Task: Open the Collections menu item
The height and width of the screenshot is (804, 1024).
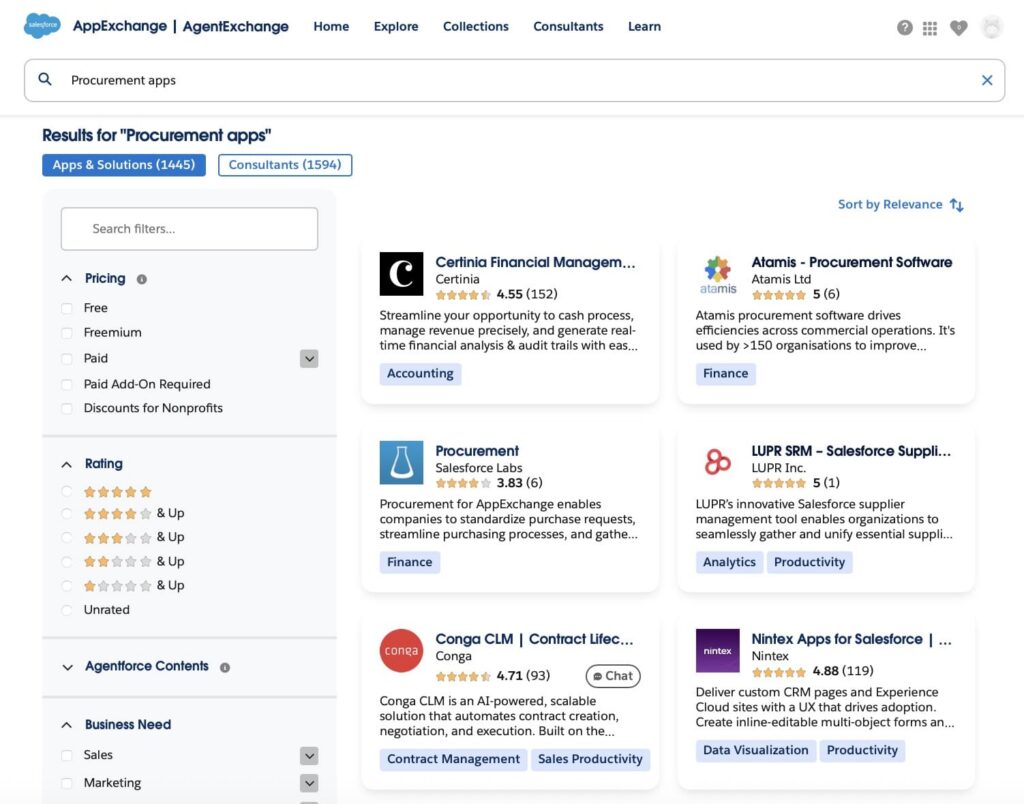Action: [476, 26]
